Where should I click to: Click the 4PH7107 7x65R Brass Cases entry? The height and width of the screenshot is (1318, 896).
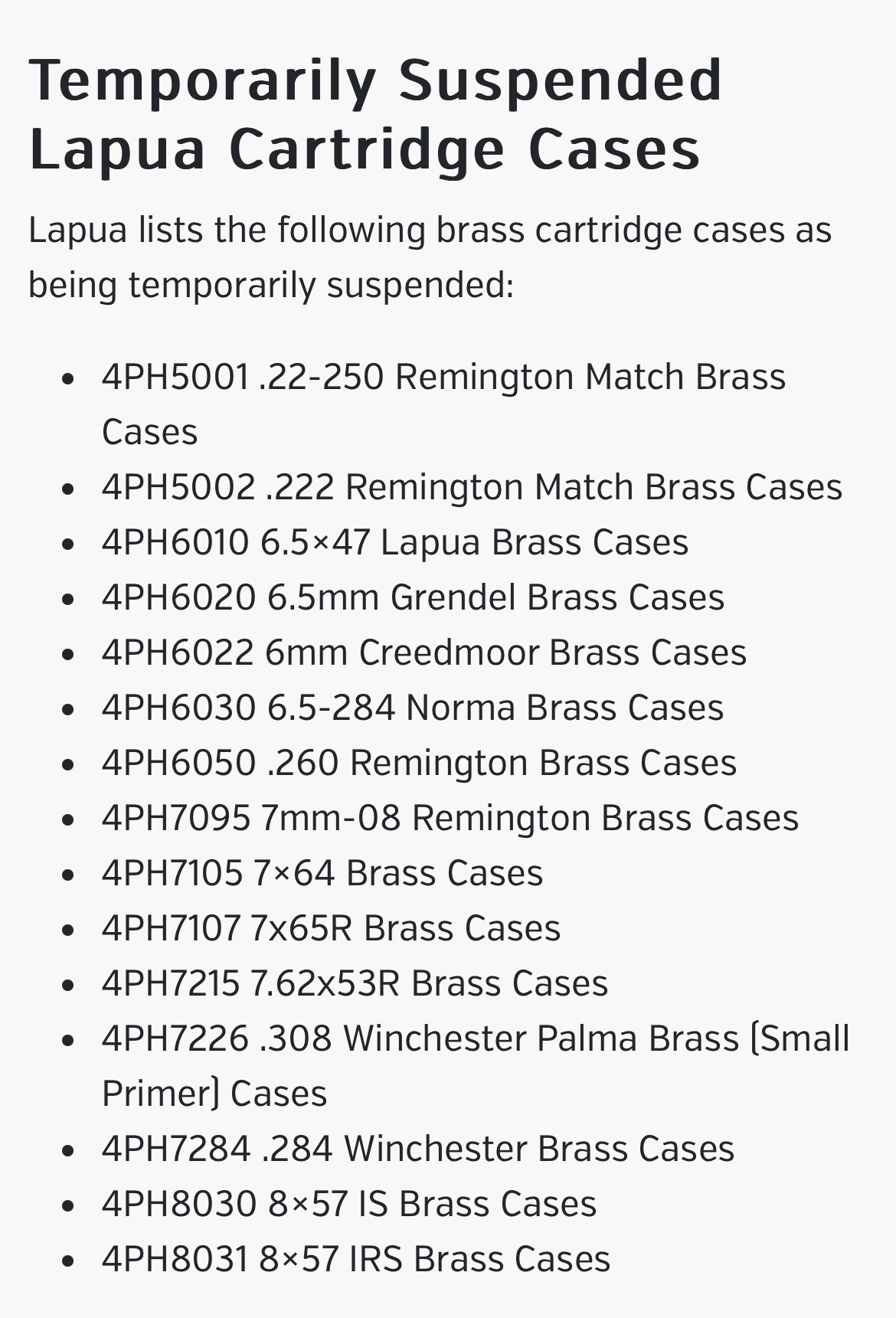(331, 928)
